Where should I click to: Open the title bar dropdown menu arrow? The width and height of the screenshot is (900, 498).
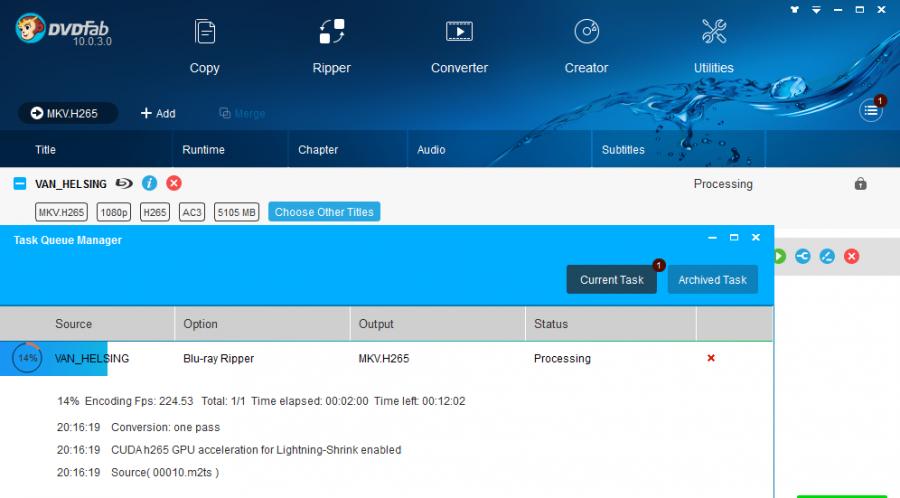coord(816,10)
